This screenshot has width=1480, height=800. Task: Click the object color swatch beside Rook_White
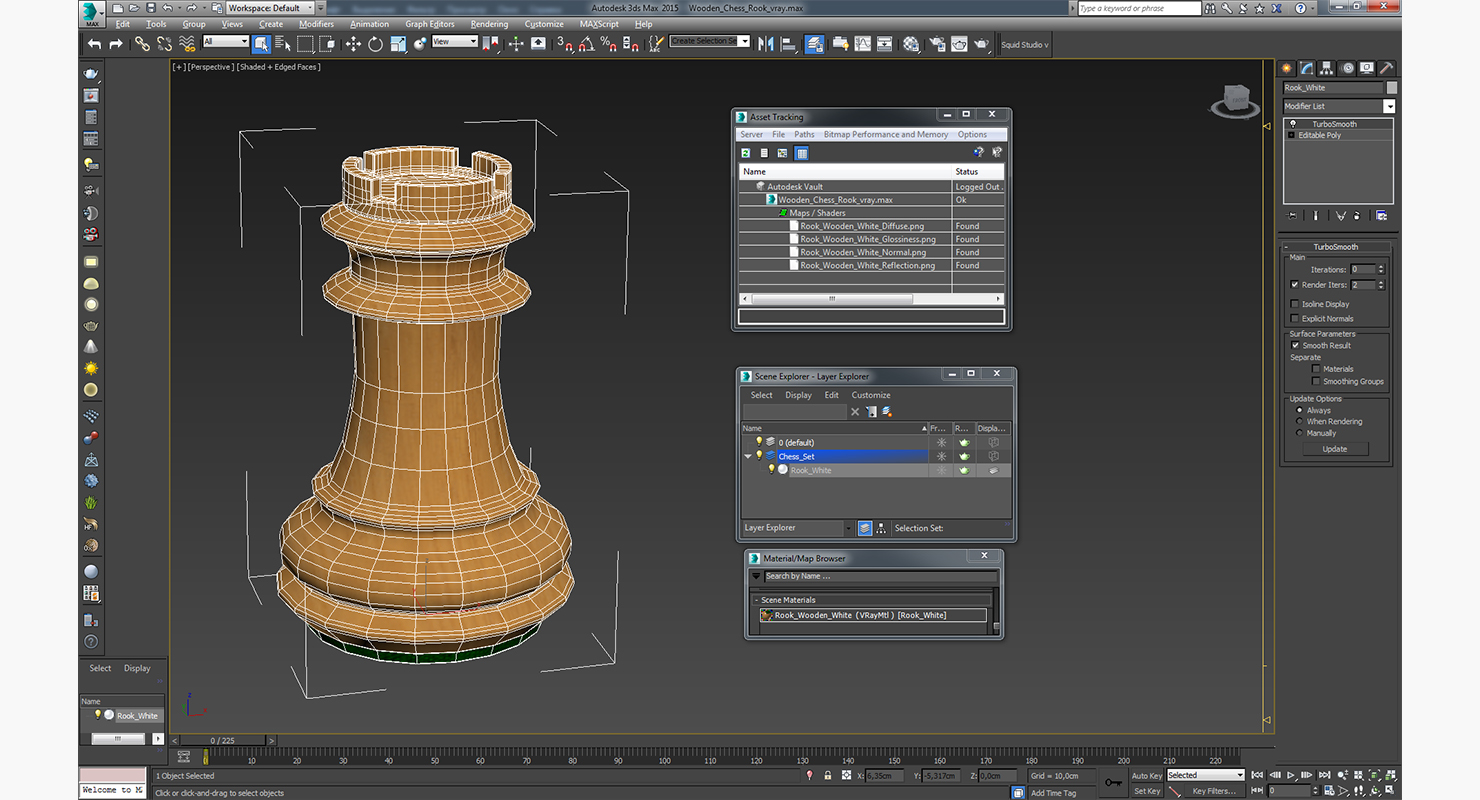coord(1392,88)
